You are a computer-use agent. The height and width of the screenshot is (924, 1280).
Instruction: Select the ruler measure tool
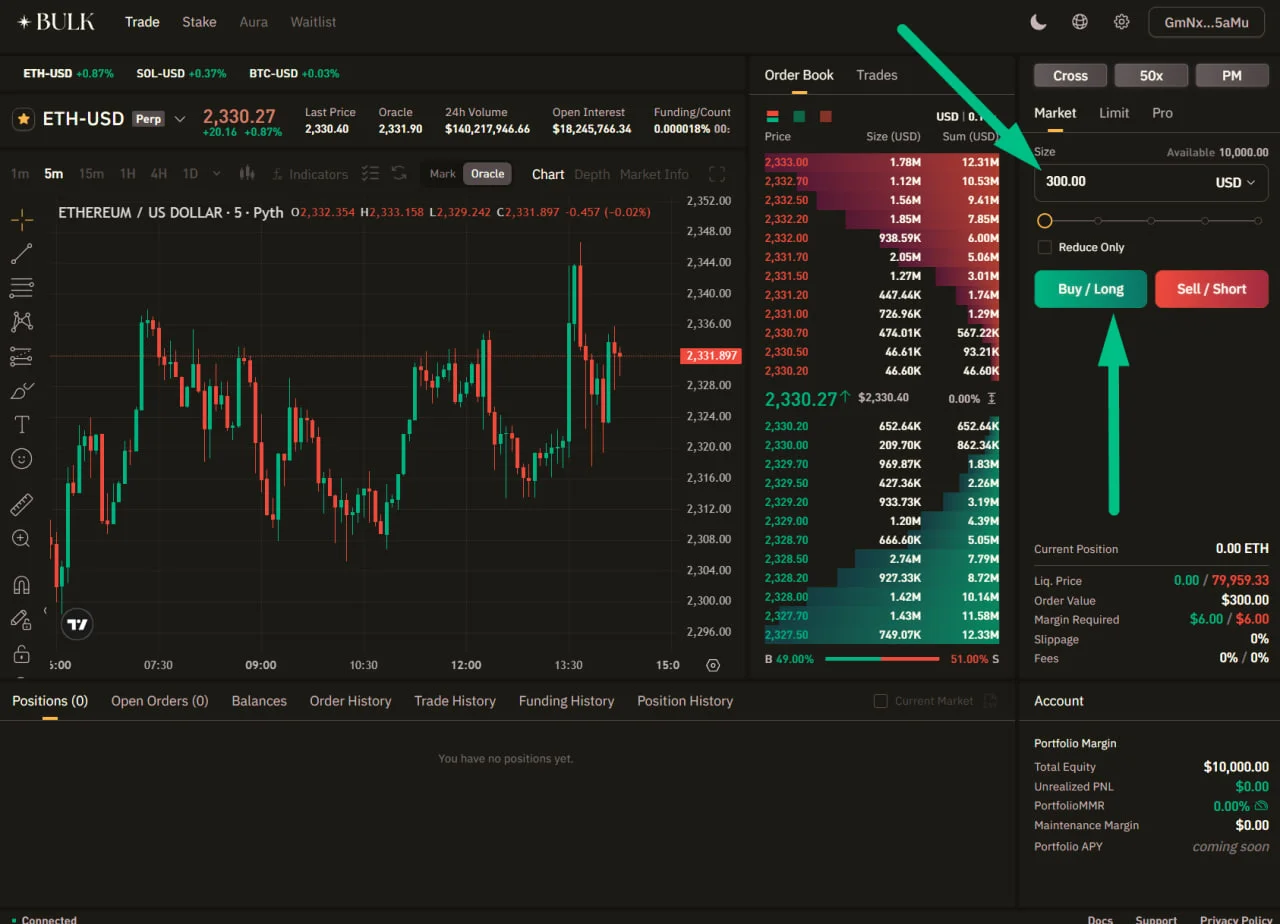pyautogui.click(x=21, y=504)
